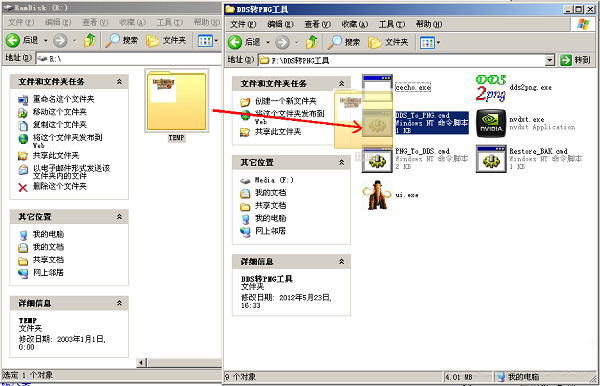Viewport: 600px width, 386px height.
Task: Click 共享此文件夹 in DDS转PNG工具 window
Action: (x=271, y=132)
